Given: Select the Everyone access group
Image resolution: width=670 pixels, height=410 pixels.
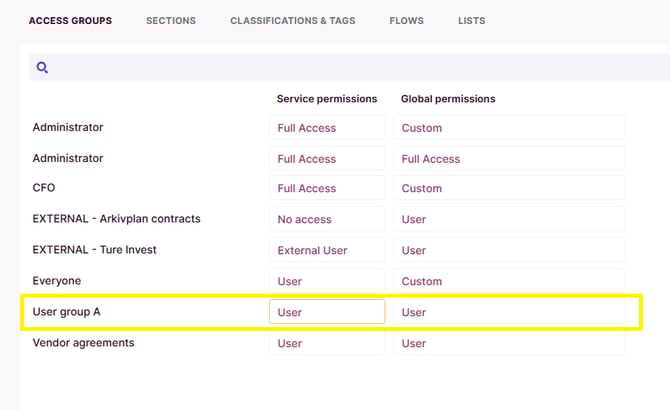Looking at the screenshot, I should coord(56,281).
